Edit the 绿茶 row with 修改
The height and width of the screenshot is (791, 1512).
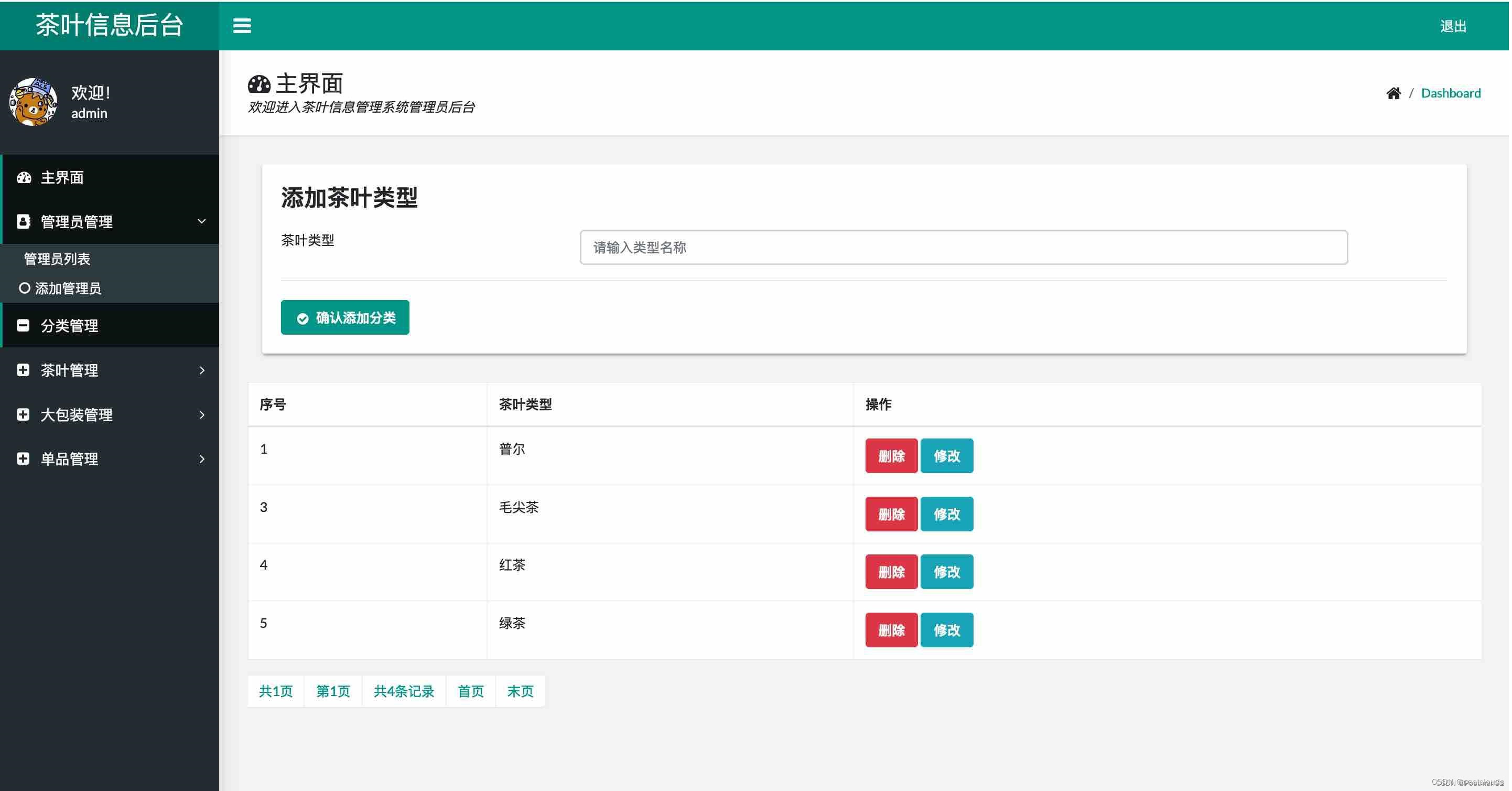tap(946, 630)
